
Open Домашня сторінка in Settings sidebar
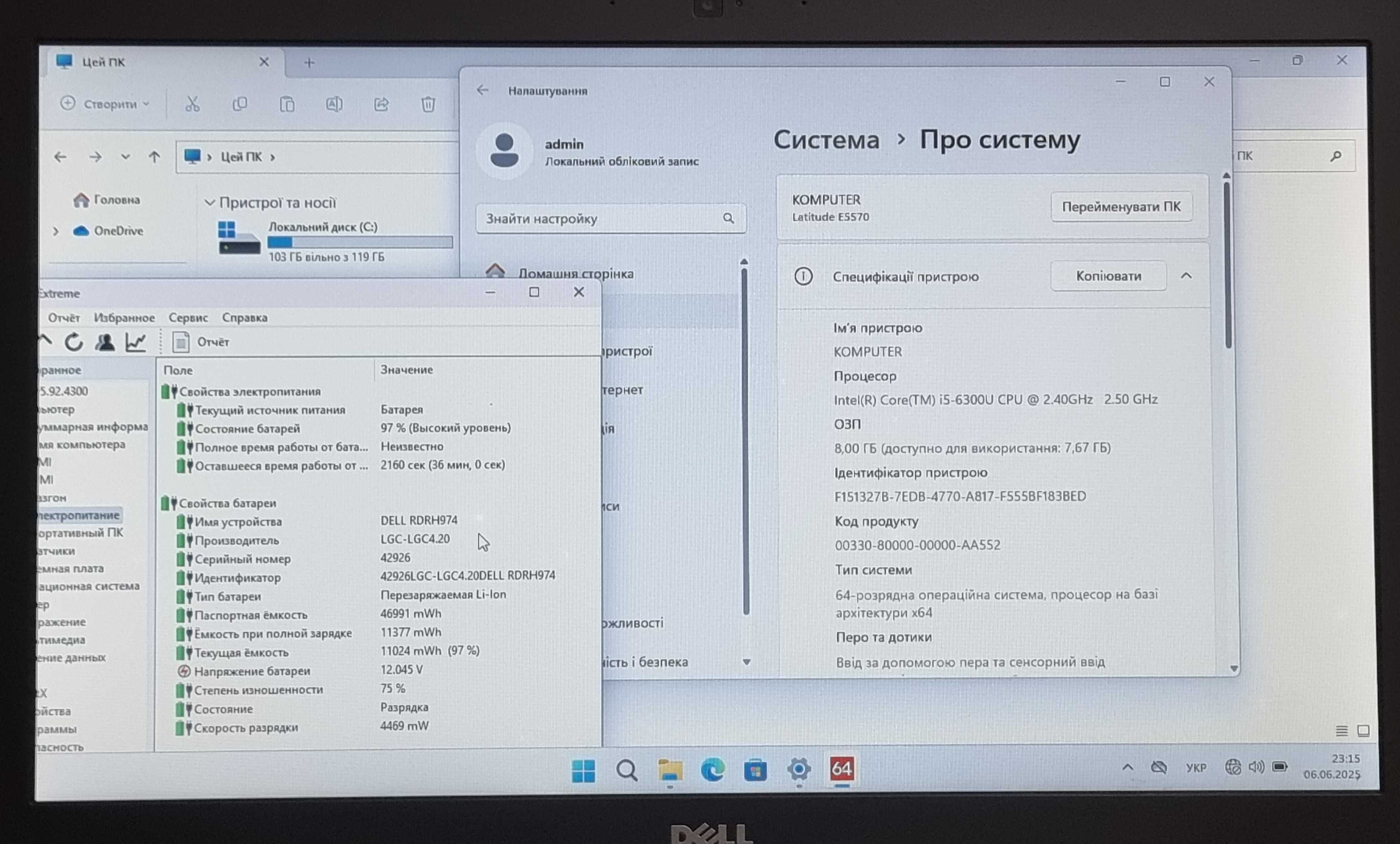(x=576, y=273)
